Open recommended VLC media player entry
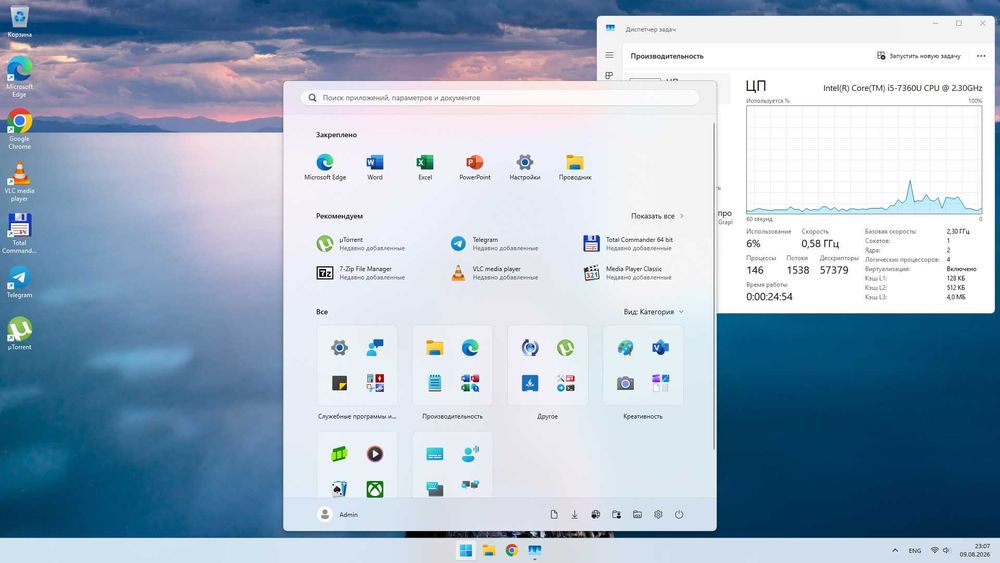The width and height of the screenshot is (1000, 563). tap(494, 273)
